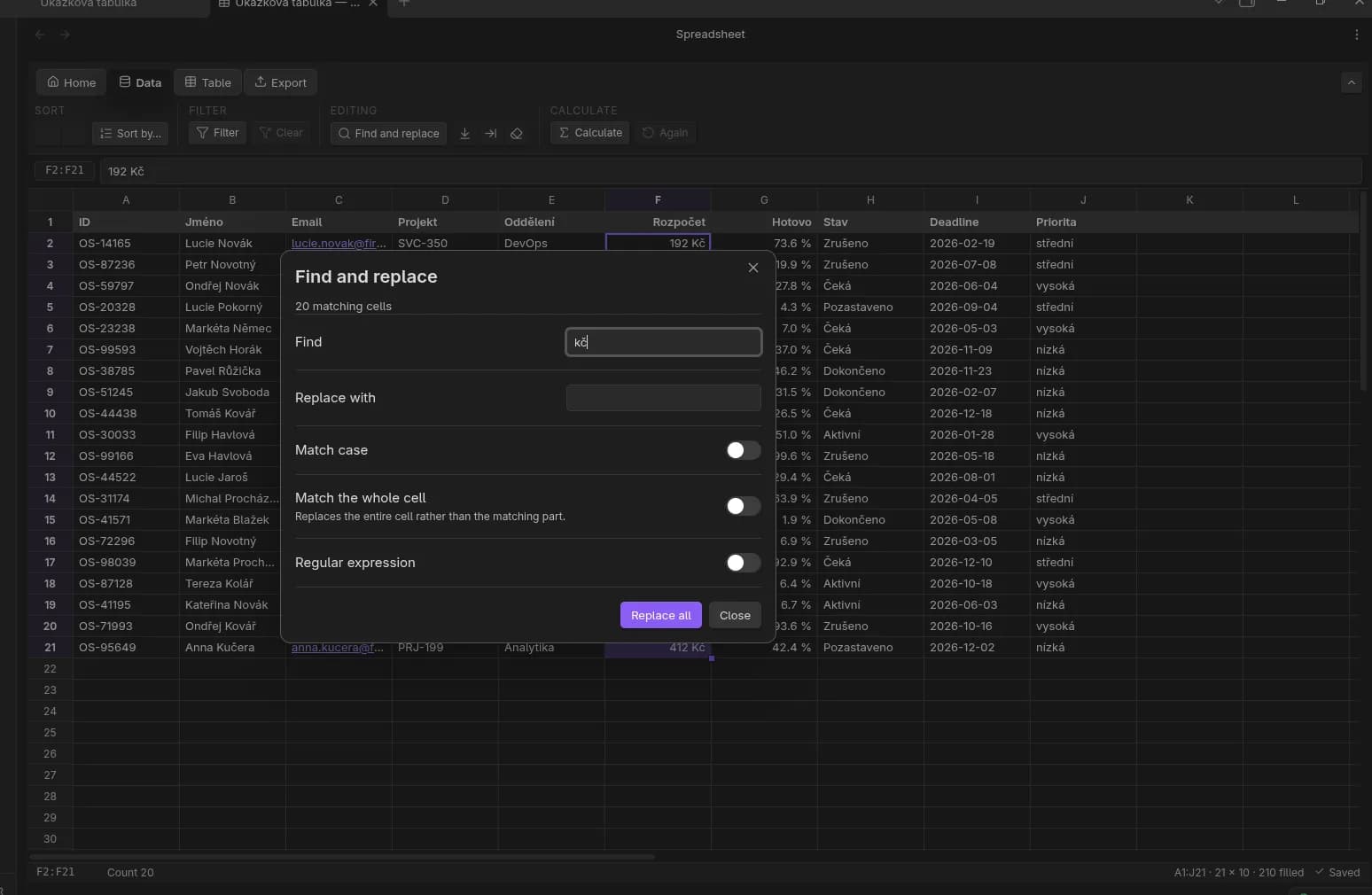Enable Match the whole cell switch

pos(743,506)
